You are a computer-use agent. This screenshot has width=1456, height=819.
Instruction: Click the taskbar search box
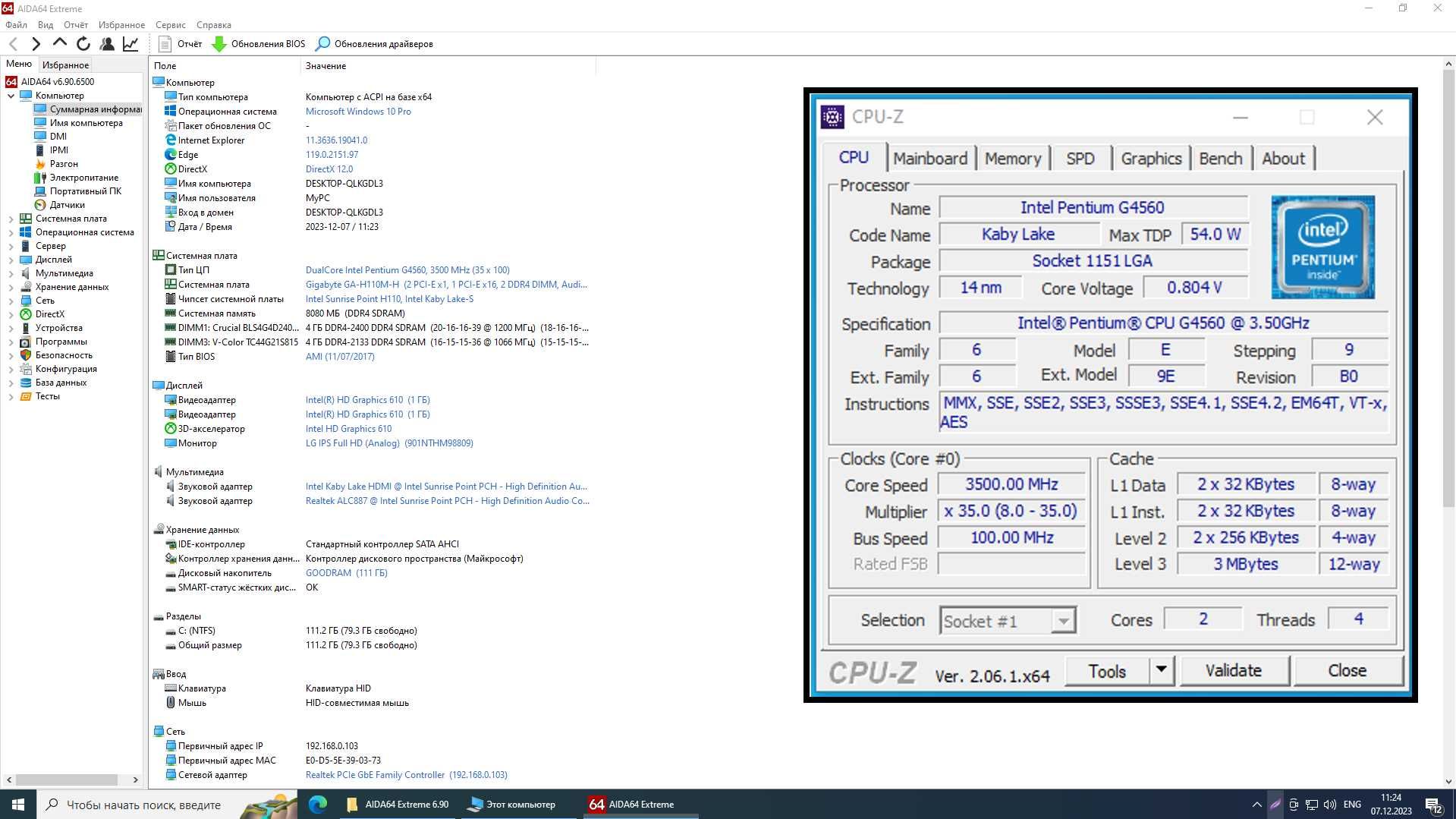pyautogui.click(x=167, y=805)
